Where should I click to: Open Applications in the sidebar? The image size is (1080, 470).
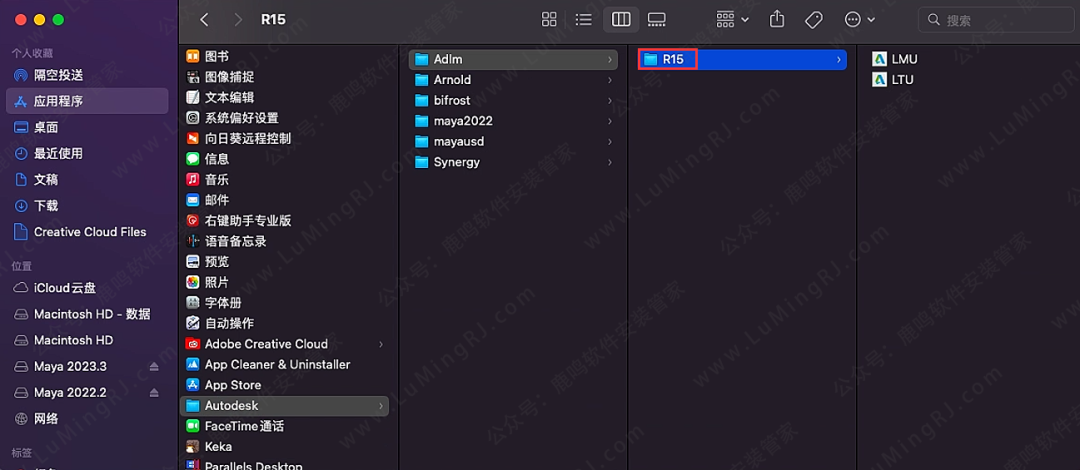coord(58,101)
